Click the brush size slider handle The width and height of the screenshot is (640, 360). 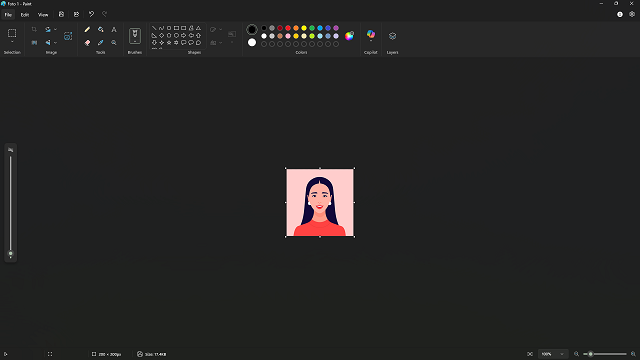pyautogui.click(x=11, y=253)
